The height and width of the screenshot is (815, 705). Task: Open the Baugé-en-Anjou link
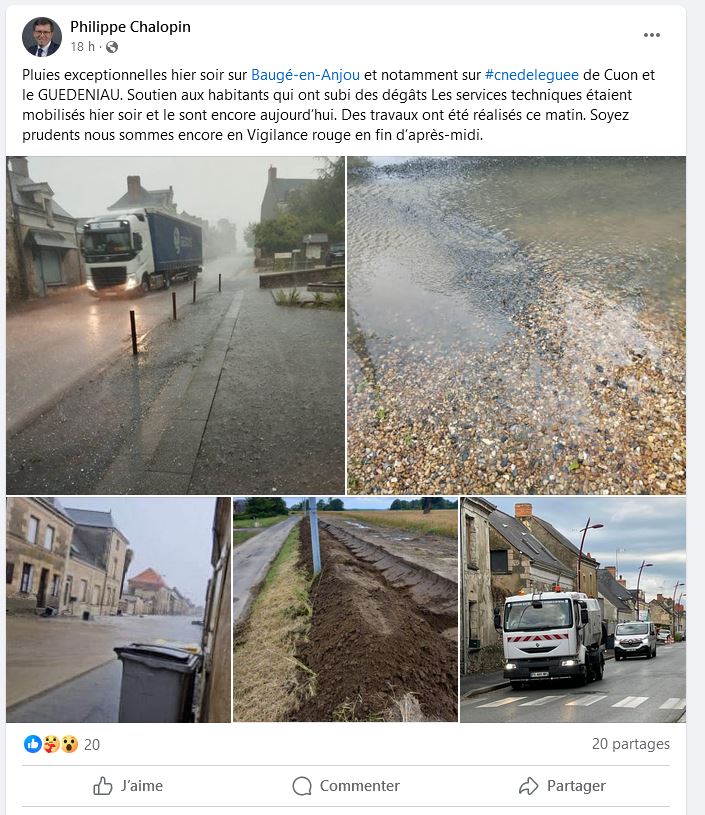coord(305,75)
